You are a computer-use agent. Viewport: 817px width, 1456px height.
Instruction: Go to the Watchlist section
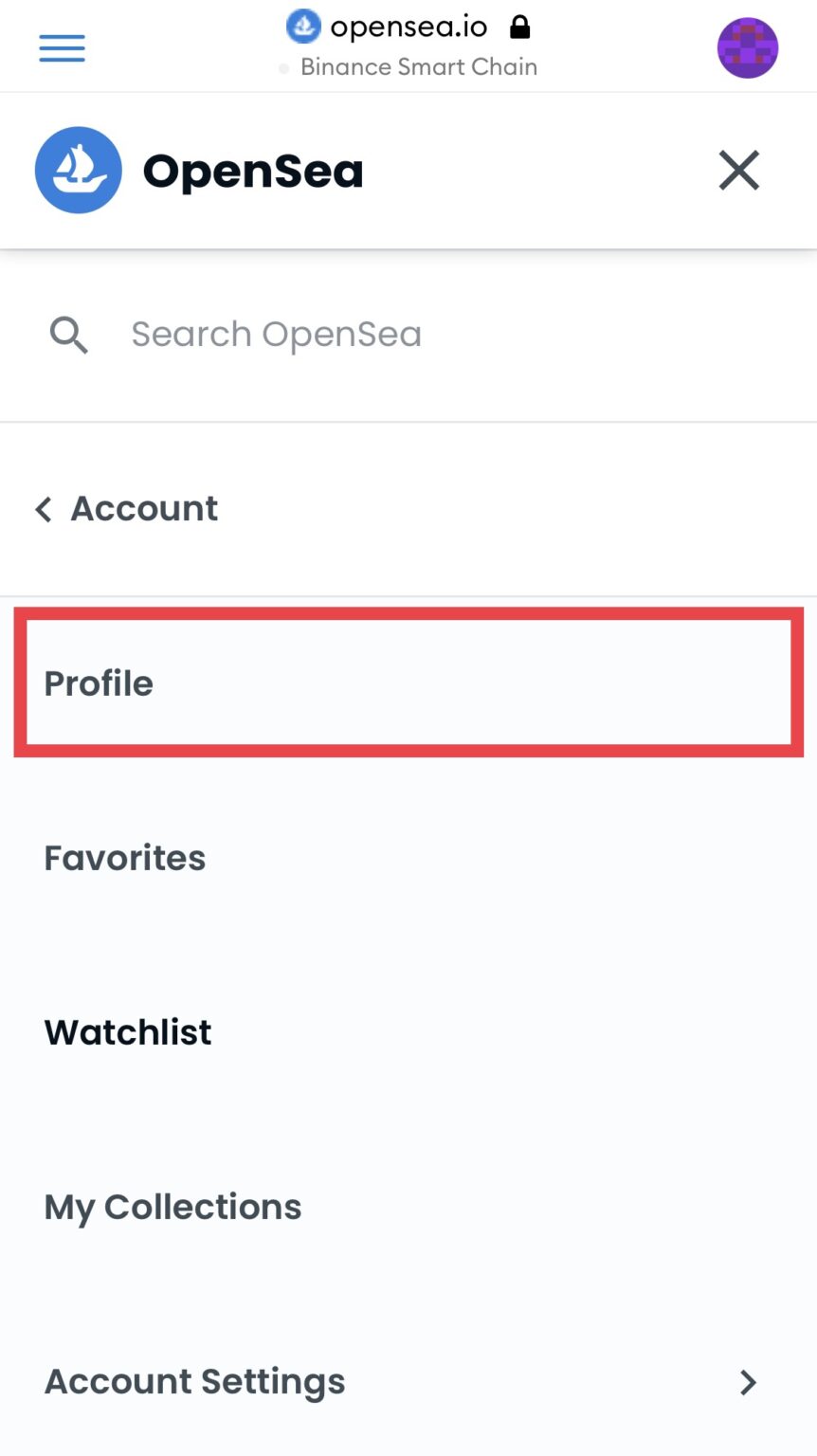tap(127, 1032)
